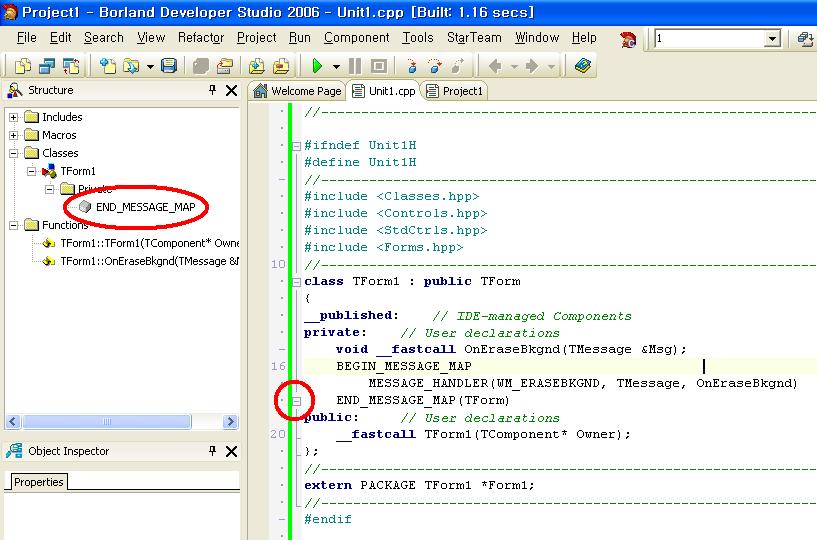Select the Properties tab in Object Inspector
This screenshot has width=817, height=540.
coord(38,482)
